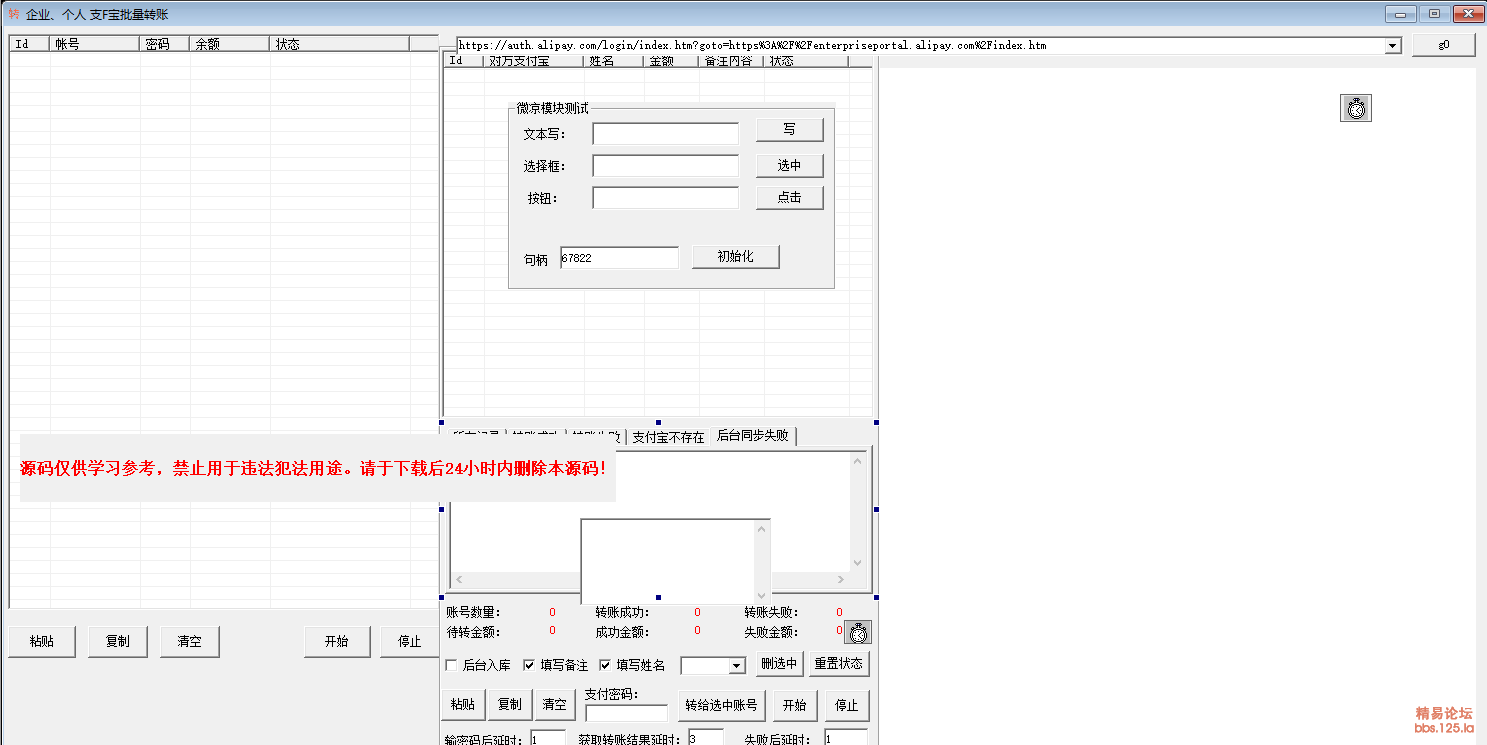Image resolution: width=1487 pixels, height=745 pixels.
Task: Click the 账号数量 label
Action: [473, 612]
